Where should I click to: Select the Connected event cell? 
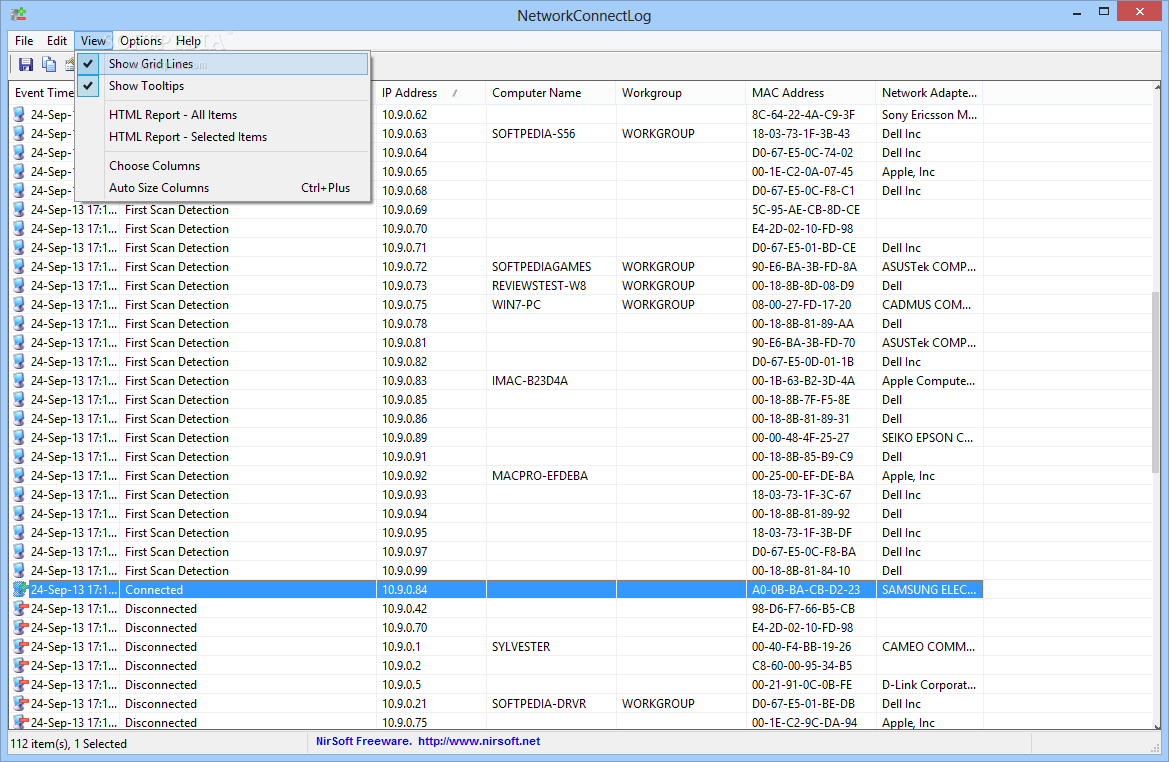point(248,590)
